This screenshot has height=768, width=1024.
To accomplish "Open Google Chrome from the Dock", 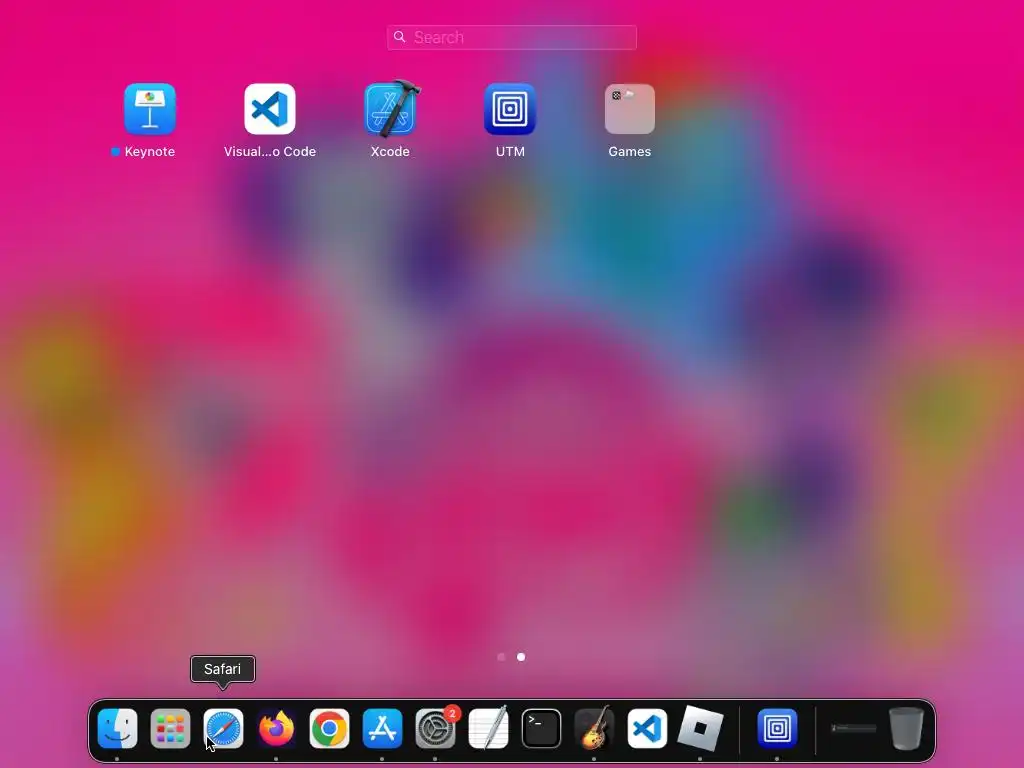I will 329,728.
